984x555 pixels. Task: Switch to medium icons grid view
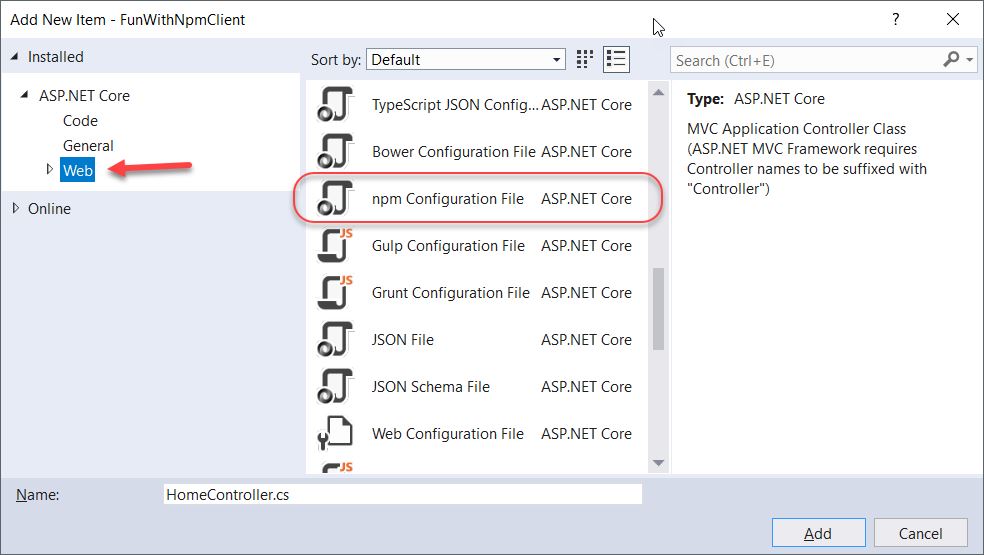[x=586, y=59]
